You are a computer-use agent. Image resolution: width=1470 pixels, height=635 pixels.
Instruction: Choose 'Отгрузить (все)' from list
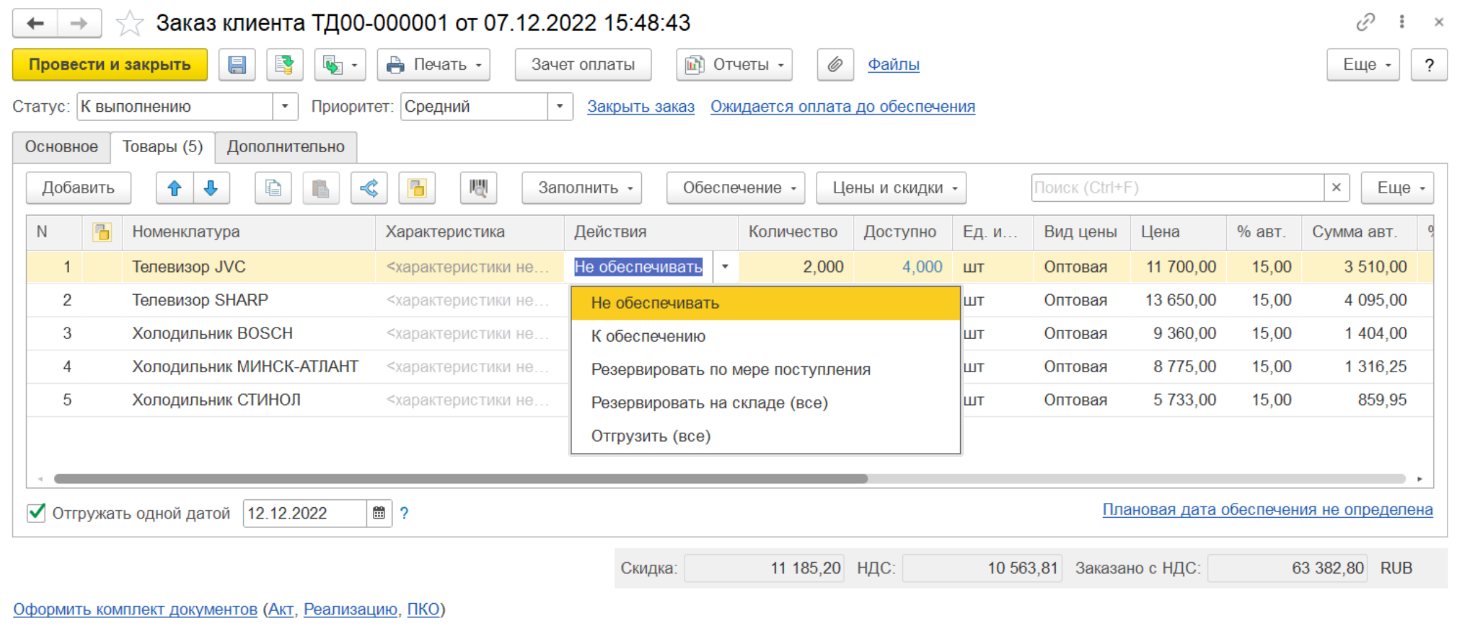click(650, 436)
